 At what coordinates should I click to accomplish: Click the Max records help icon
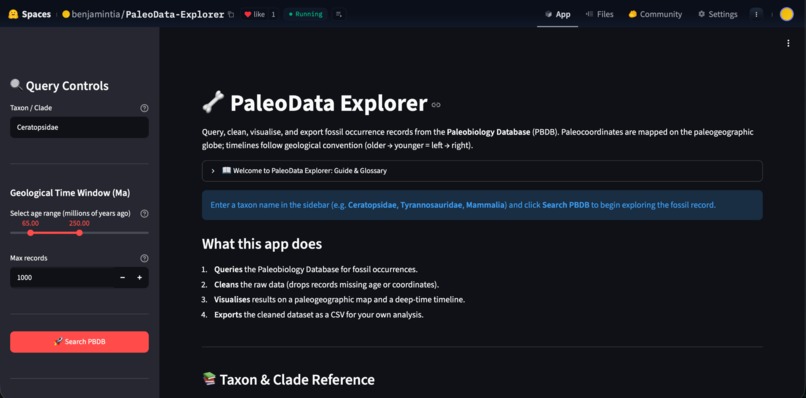point(144,258)
